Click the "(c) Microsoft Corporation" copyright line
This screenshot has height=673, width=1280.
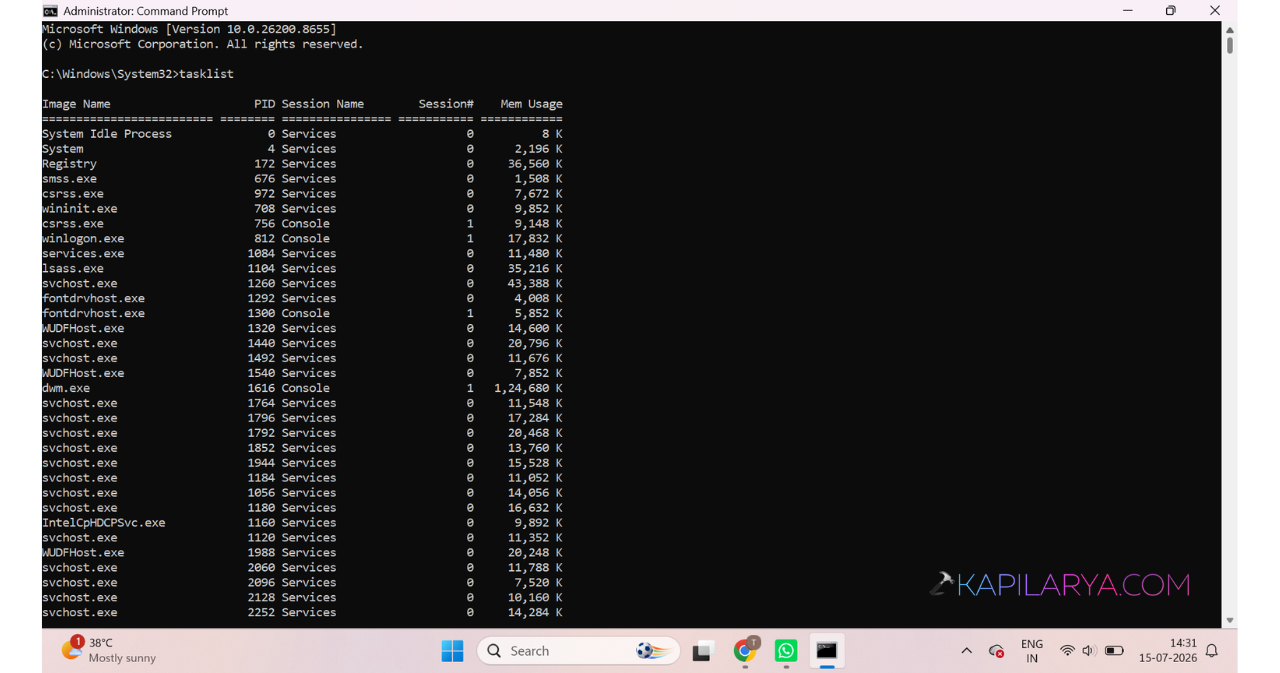click(203, 45)
